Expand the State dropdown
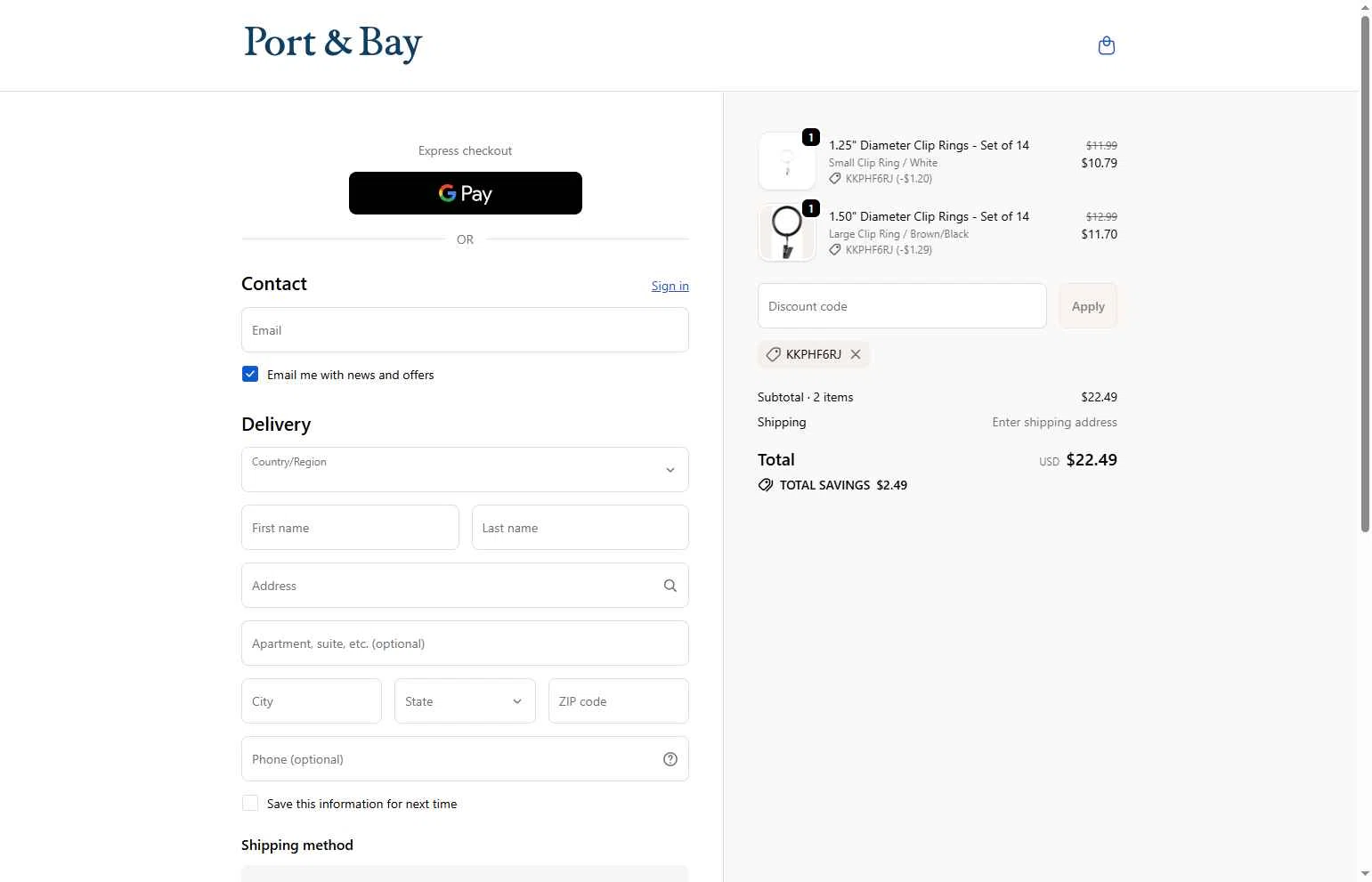This screenshot has width=1372, height=882. pos(465,701)
